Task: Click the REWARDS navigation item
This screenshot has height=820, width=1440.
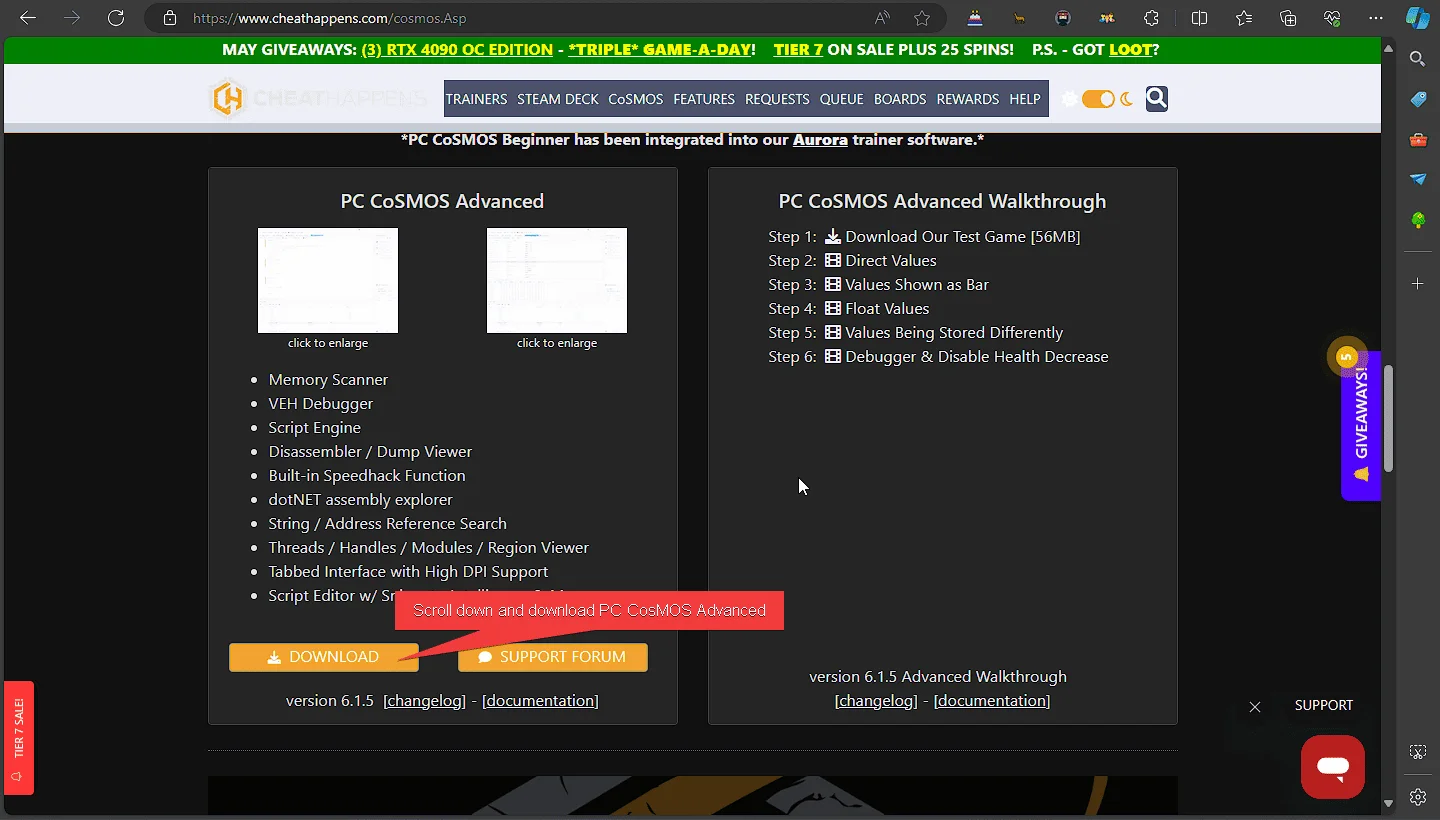Action: [x=968, y=99]
